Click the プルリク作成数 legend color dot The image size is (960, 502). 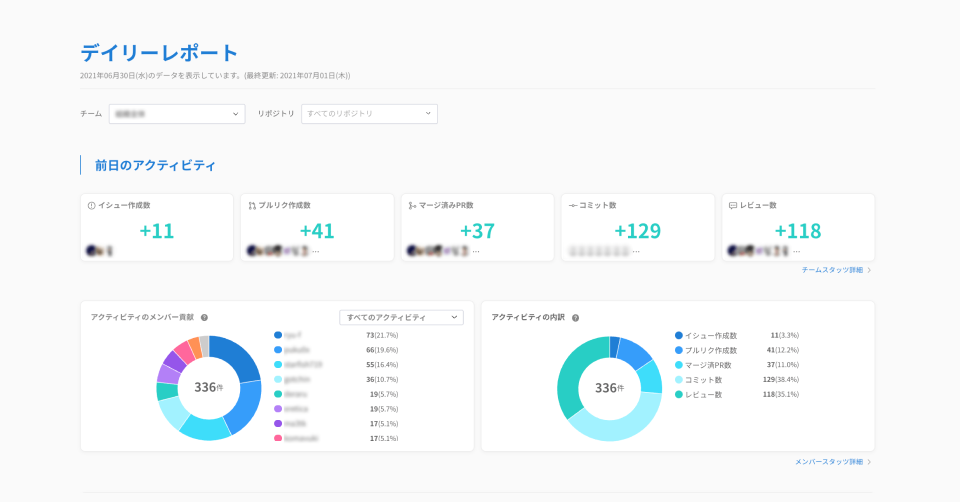(678, 350)
